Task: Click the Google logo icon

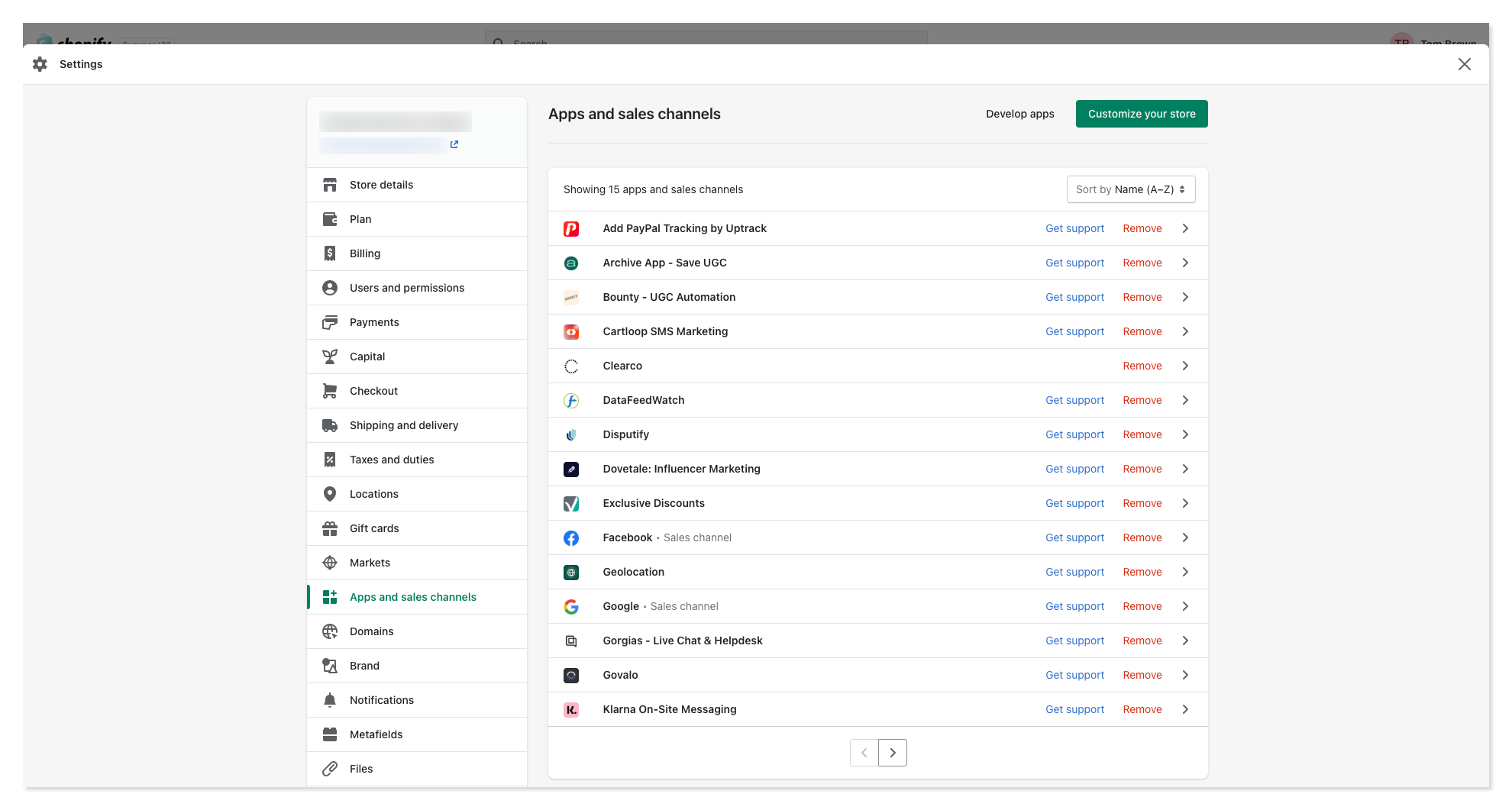Action: point(571,606)
